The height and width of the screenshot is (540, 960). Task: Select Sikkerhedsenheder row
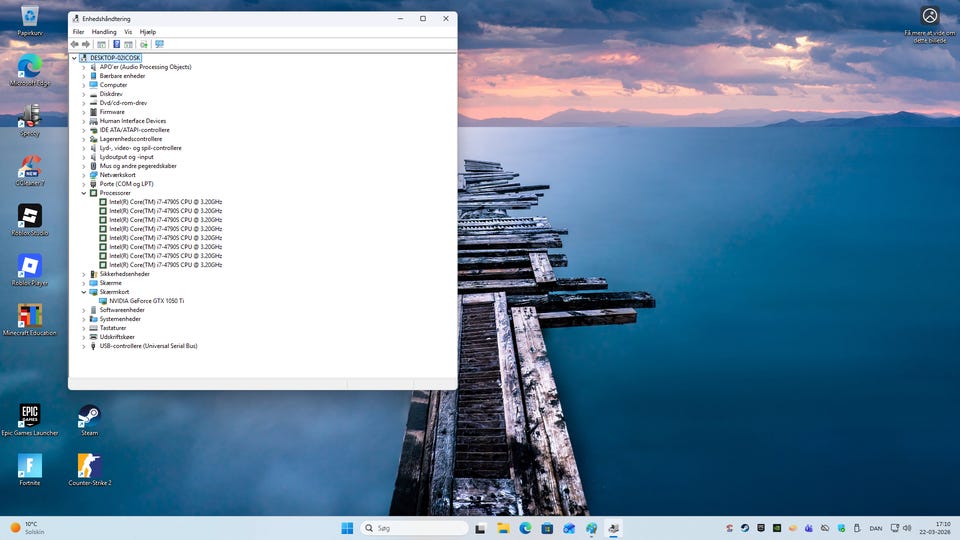[x=124, y=274]
